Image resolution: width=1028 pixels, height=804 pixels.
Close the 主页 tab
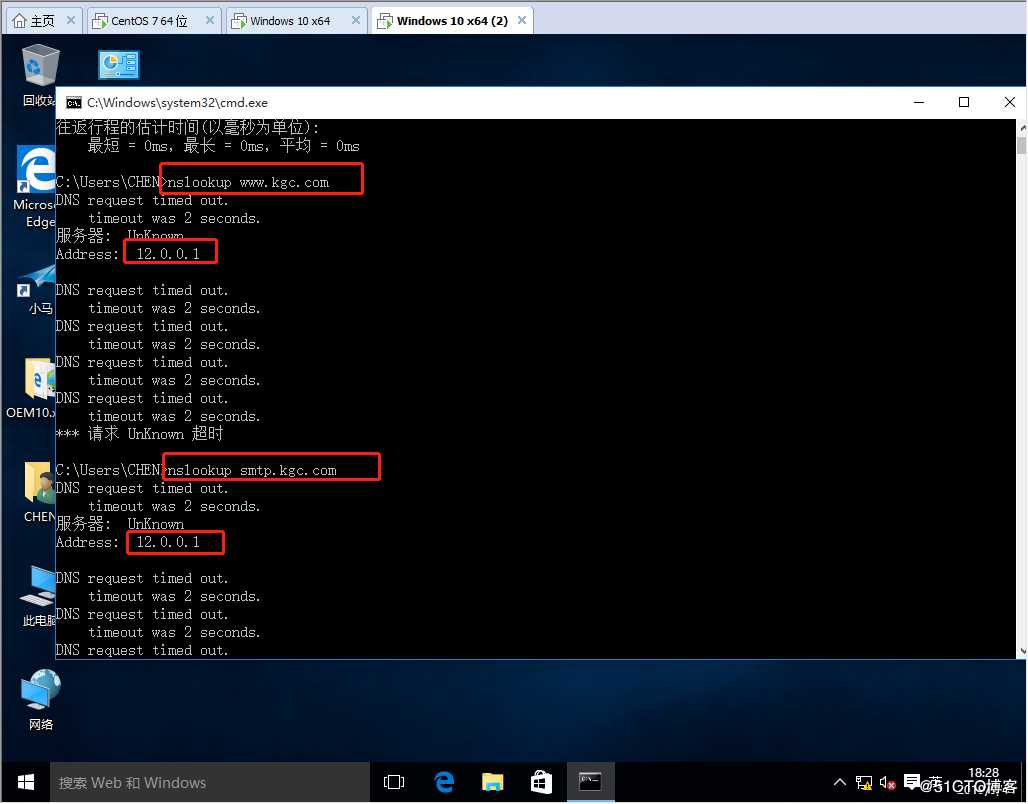click(x=71, y=20)
